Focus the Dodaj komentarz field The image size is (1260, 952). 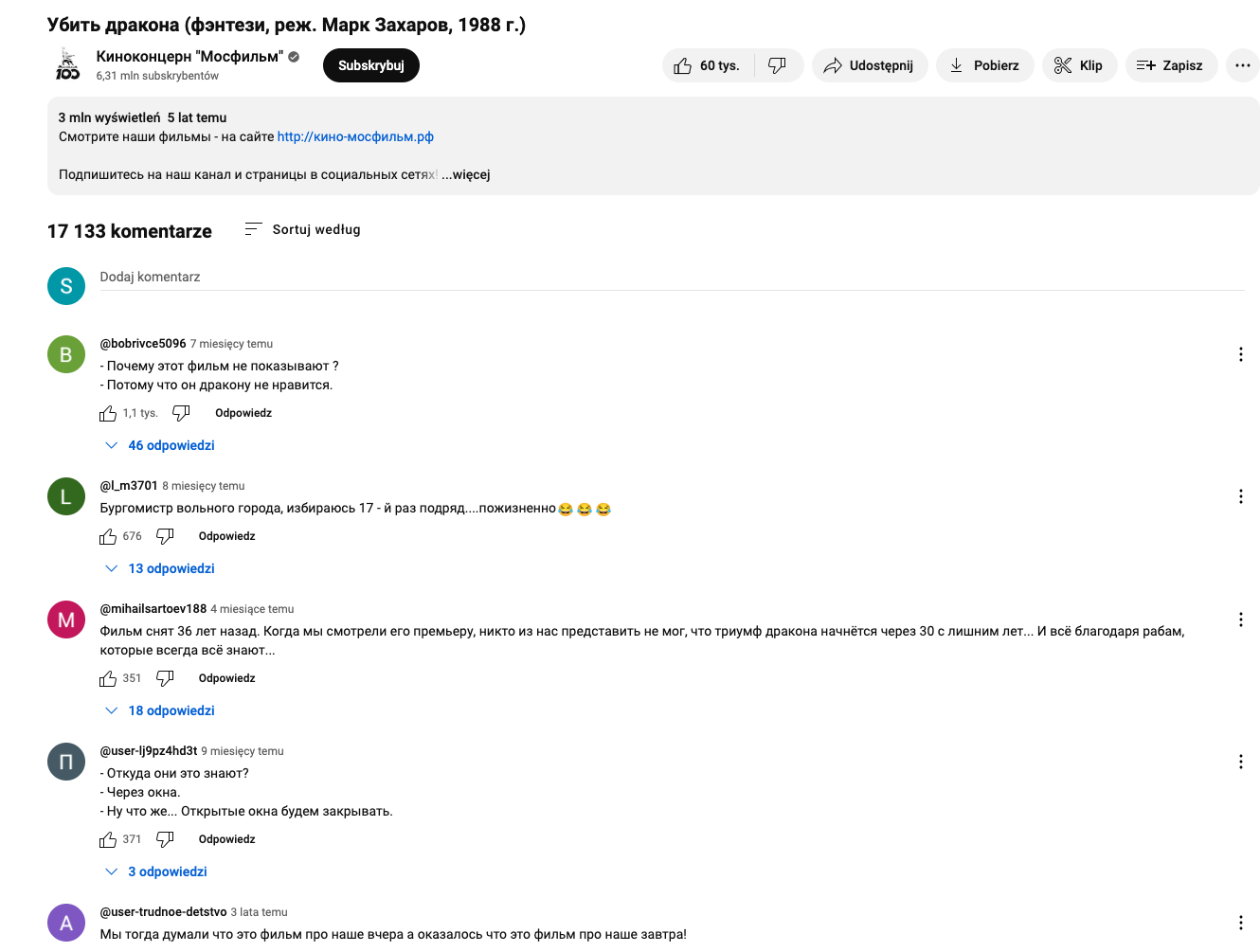(x=672, y=278)
